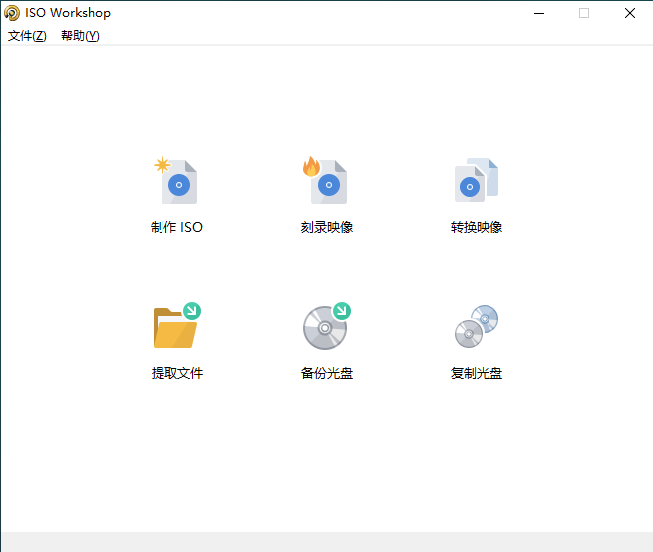Click the ISO Workshop title text
The height and width of the screenshot is (552, 653).
coord(68,13)
